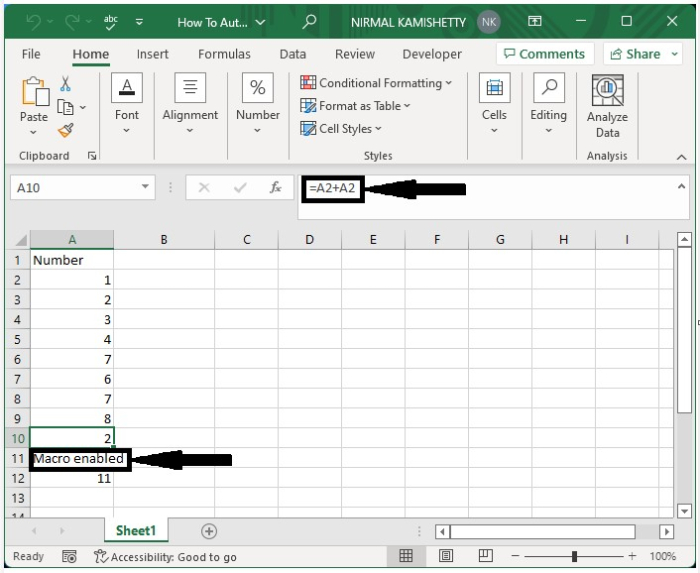Open the Cells group icon
Screen dimensions: 700x573
coord(494,104)
